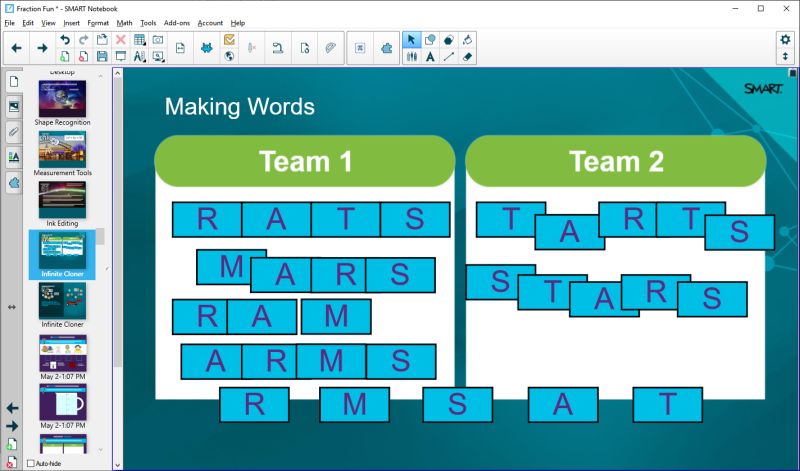Open the Insert menu
This screenshot has width=800, height=471.
click(71, 23)
